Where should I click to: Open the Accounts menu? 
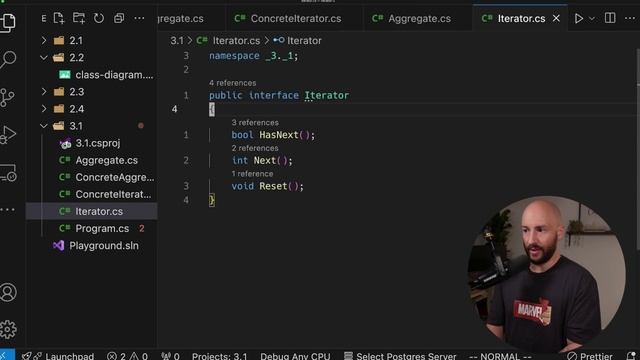pyautogui.click(x=8, y=292)
